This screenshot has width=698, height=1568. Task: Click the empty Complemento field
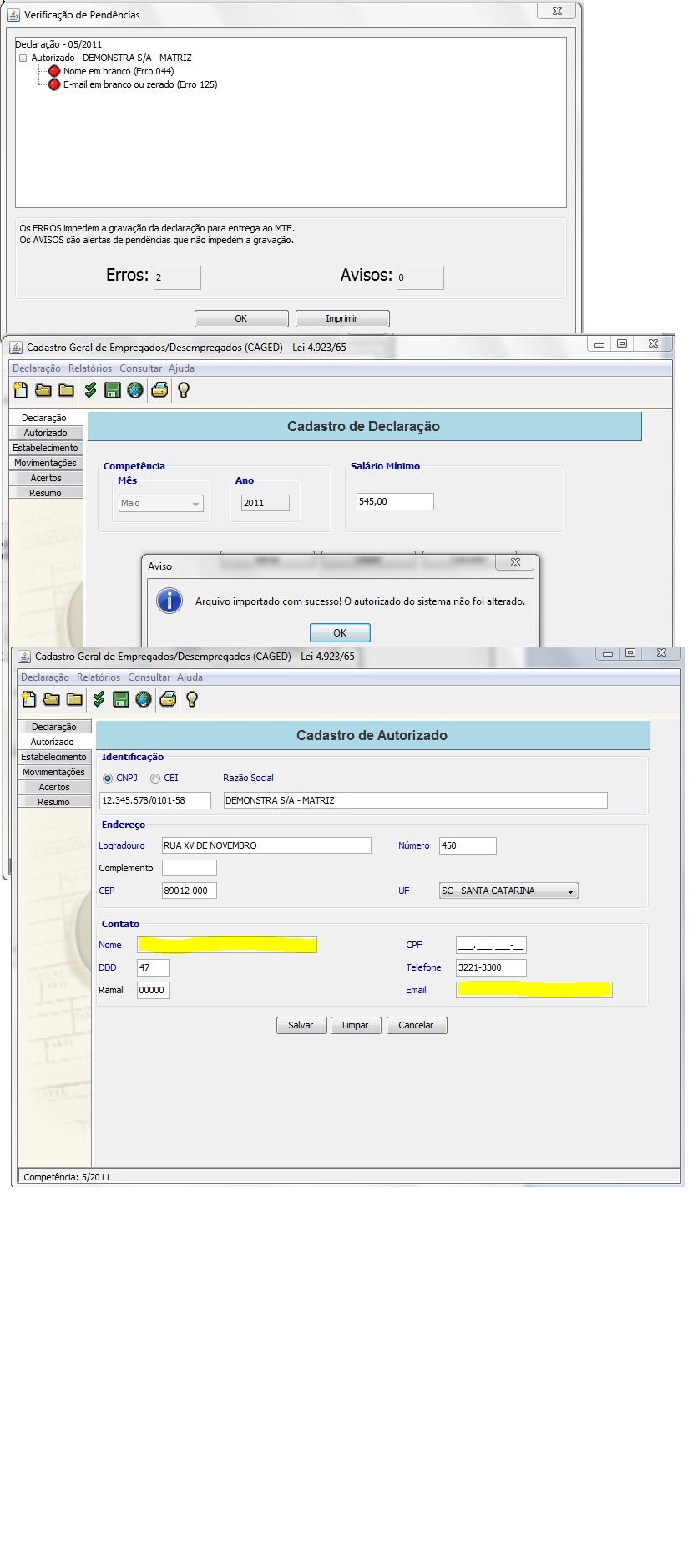tap(190, 868)
